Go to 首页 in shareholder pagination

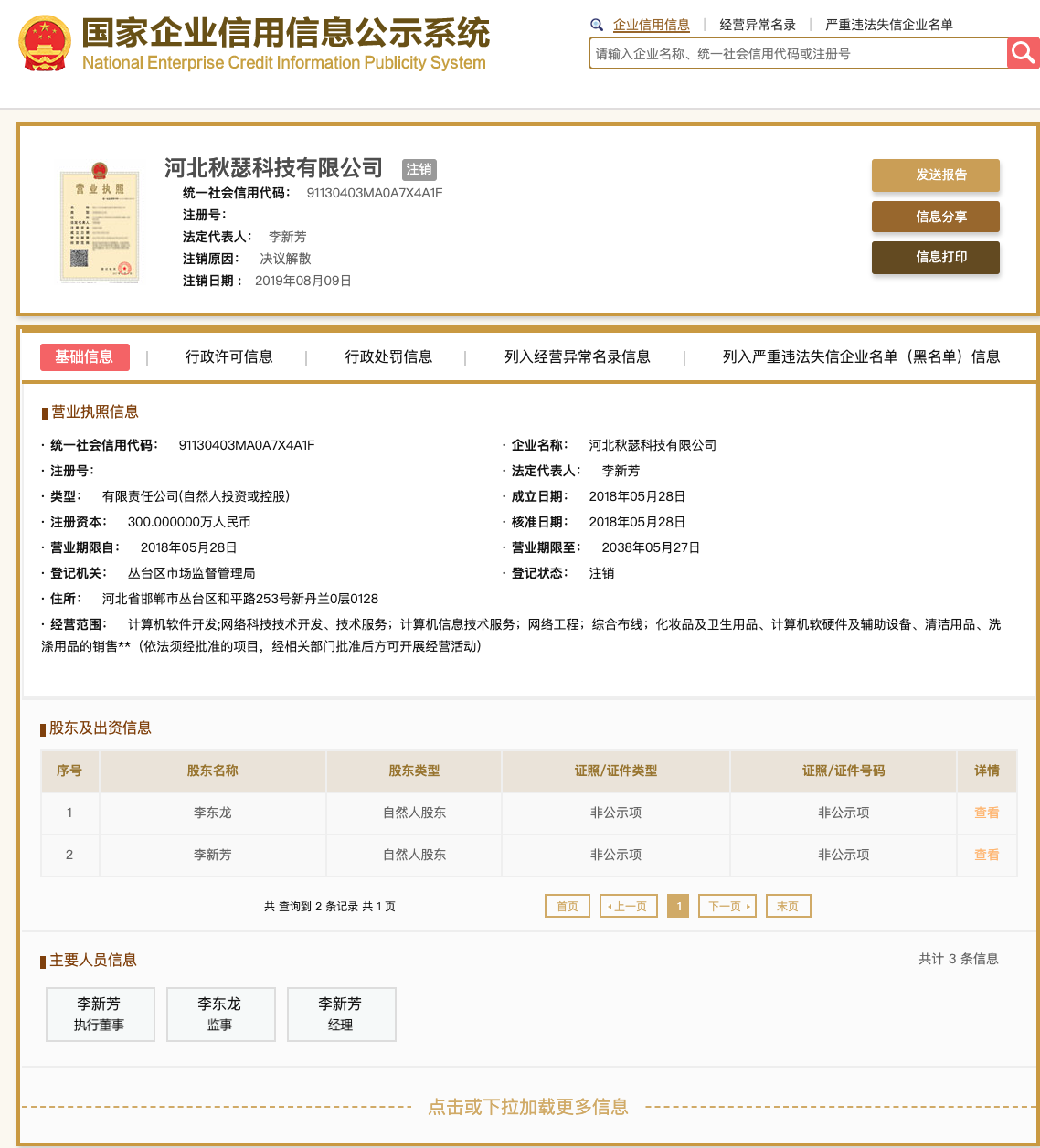click(x=568, y=906)
